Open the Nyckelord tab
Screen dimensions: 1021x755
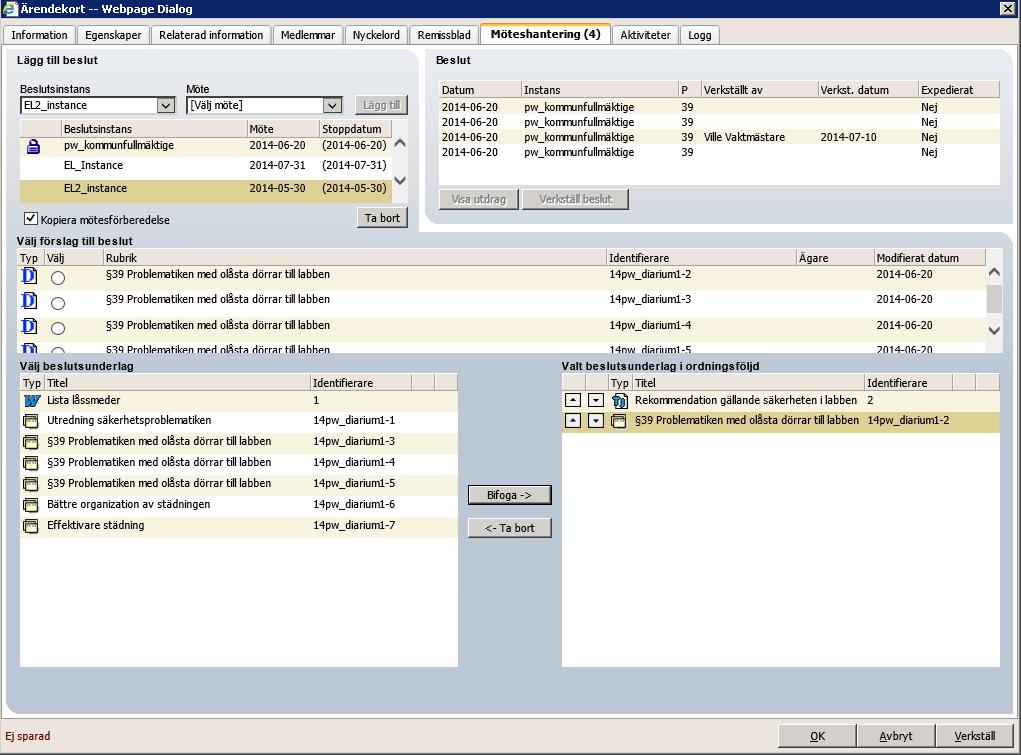376,35
